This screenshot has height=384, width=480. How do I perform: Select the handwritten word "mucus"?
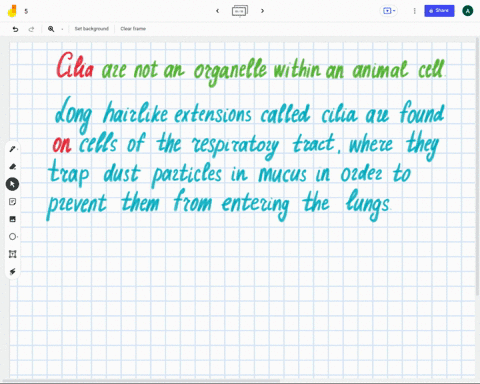(x=282, y=174)
